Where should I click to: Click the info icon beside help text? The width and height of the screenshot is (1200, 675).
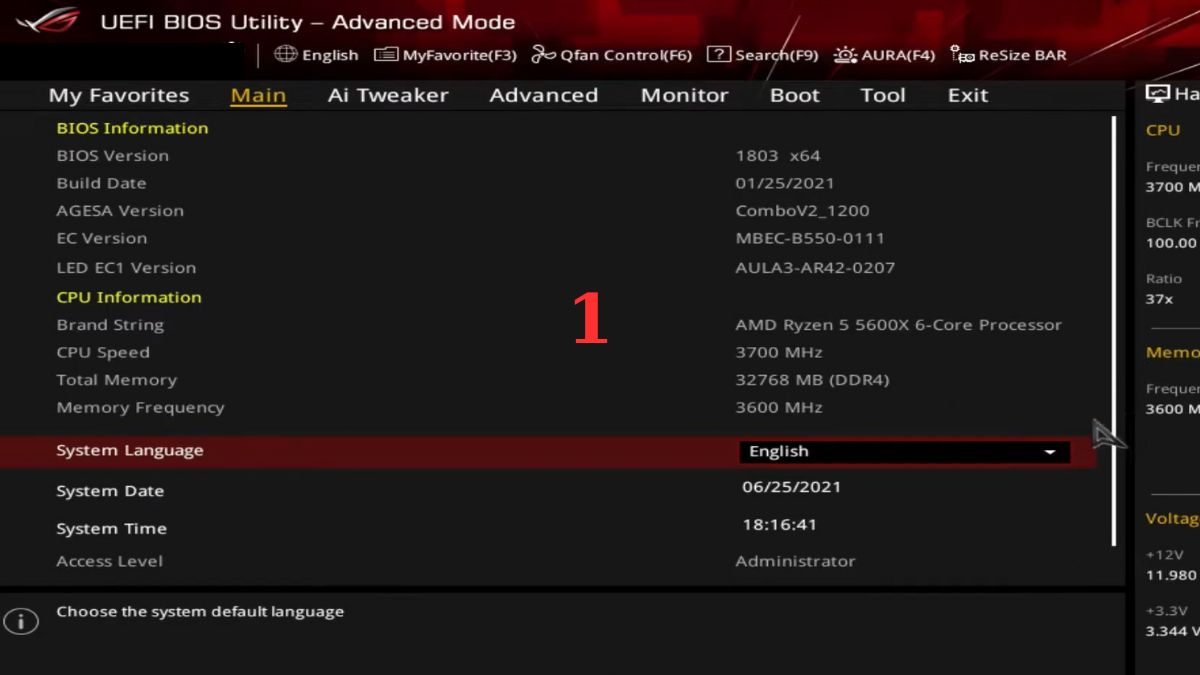click(x=21, y=621)
